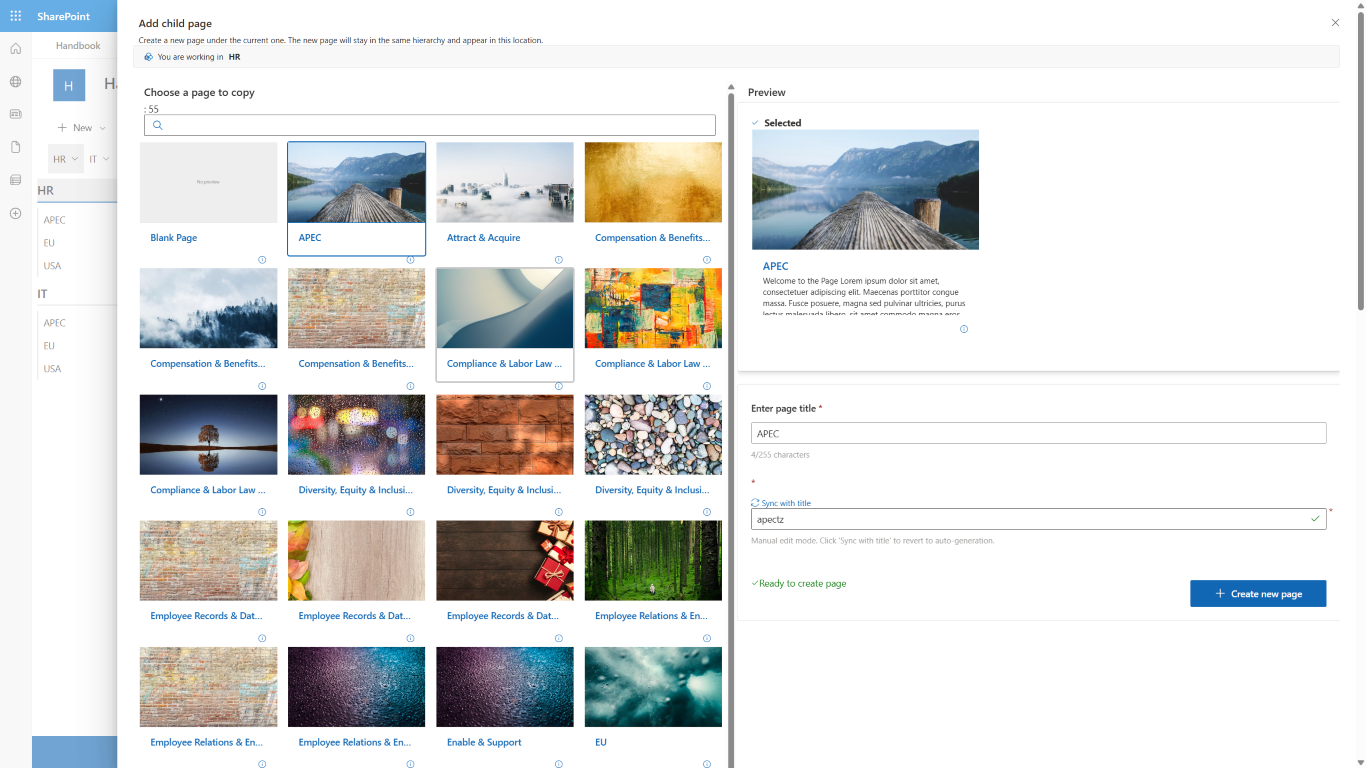Select the Enable & Support template thumbnail
This screenshot has width=1366, height=768.
(x=504, y=687)
